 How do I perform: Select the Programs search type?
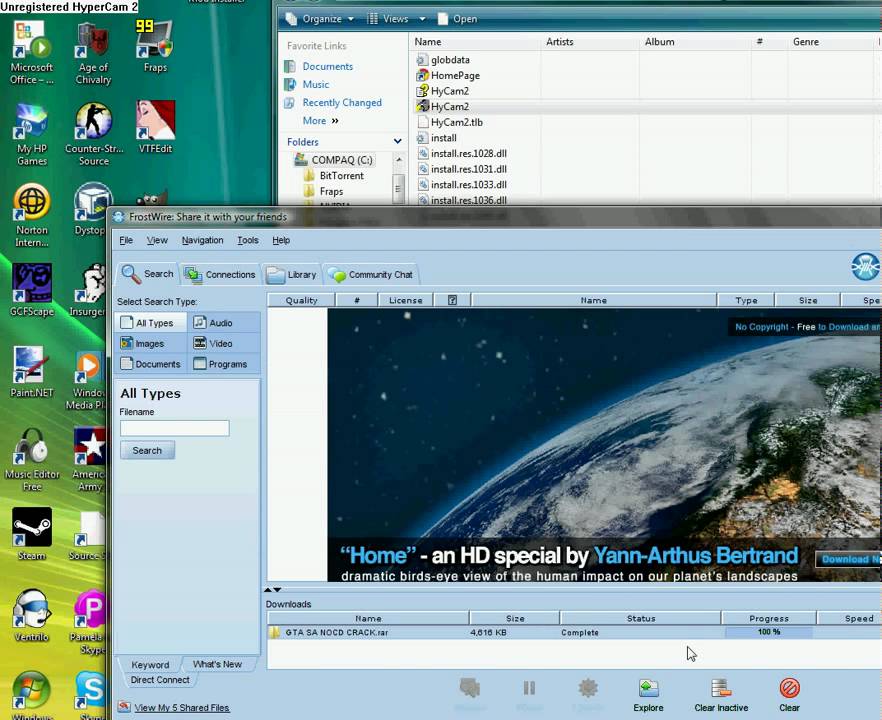(224, 364)
